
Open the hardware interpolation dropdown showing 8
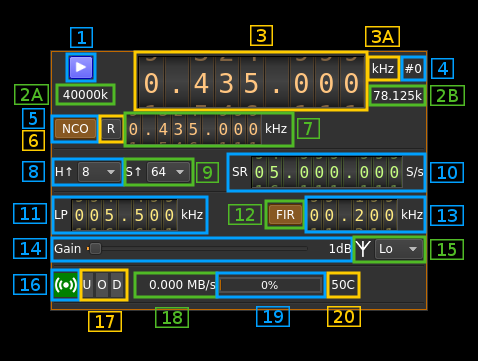[x=99, y=172]
